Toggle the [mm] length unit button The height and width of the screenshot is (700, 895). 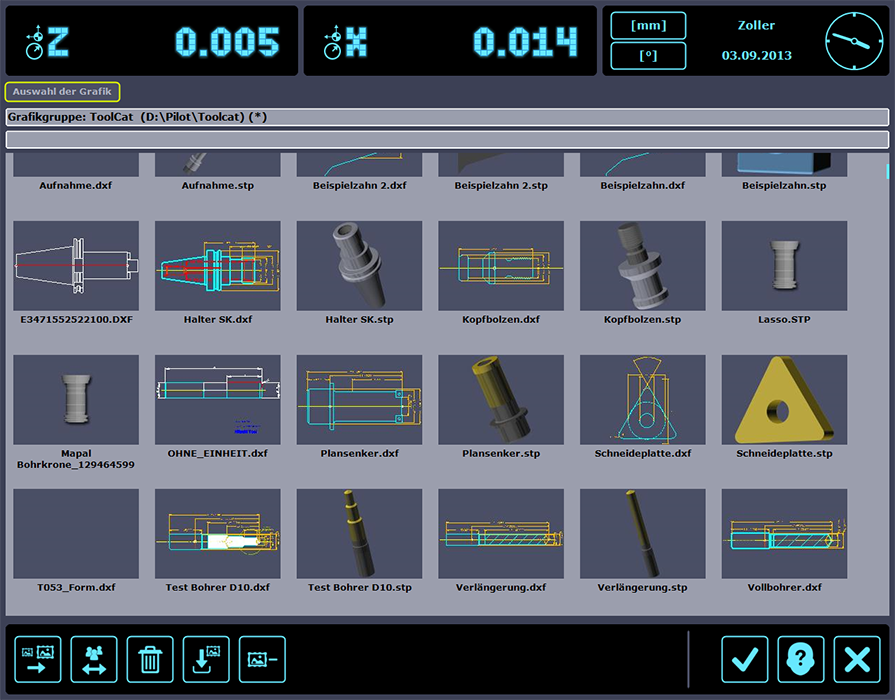point(648,25)
